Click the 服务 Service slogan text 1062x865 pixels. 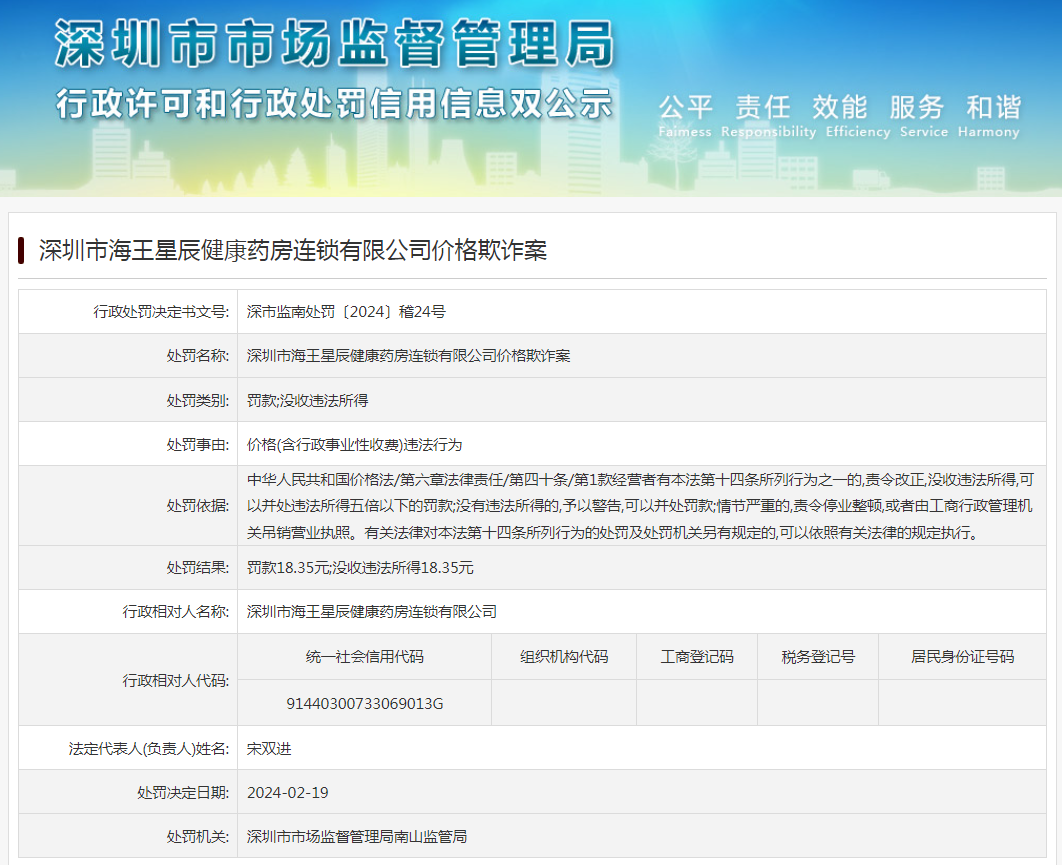coord(924,116)
